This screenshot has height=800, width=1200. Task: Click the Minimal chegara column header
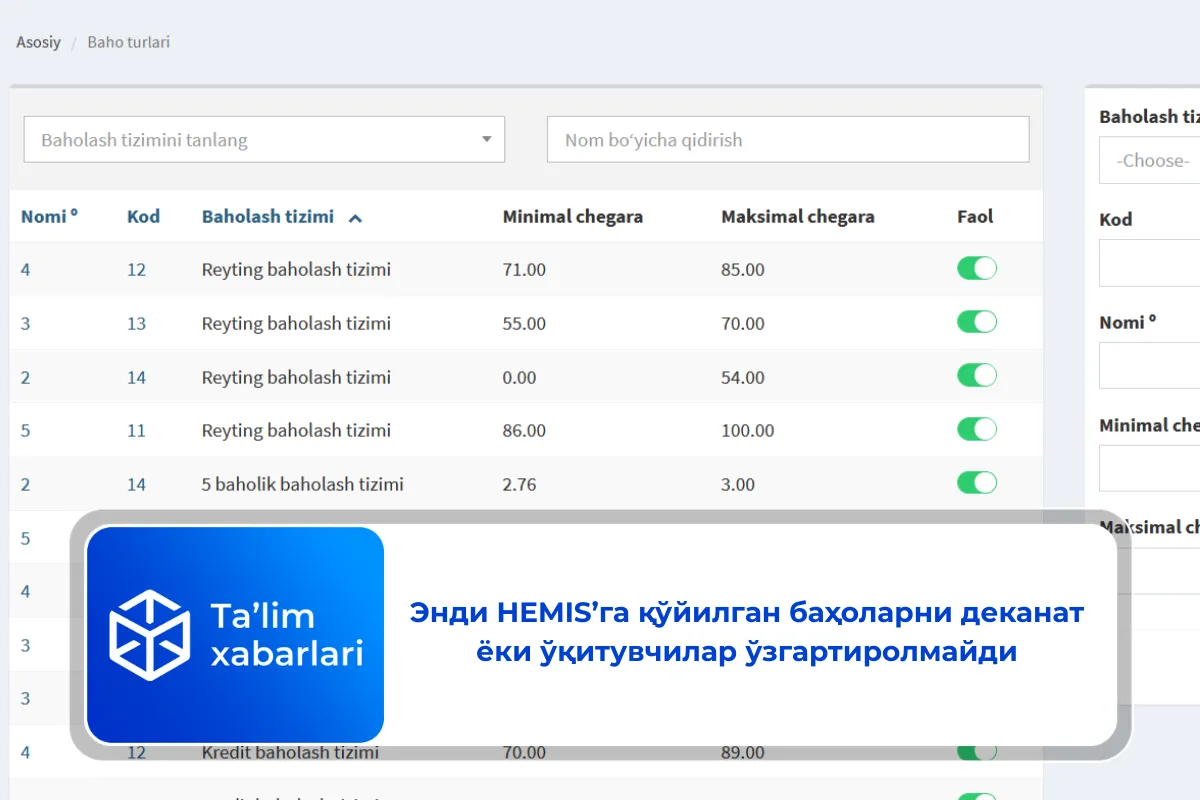(x=573, y=216)
